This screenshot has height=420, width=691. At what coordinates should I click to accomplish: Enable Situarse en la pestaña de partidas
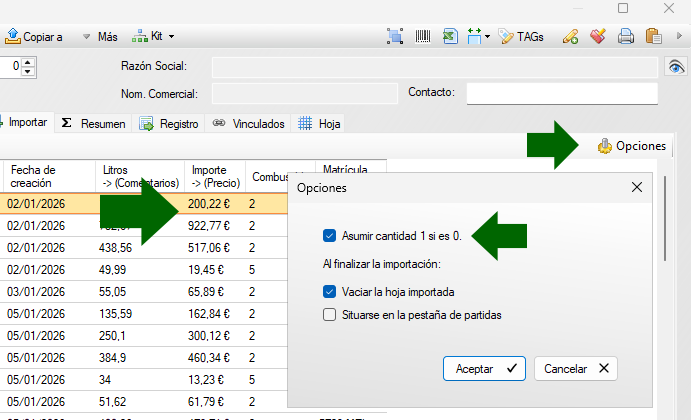(329, 315)
